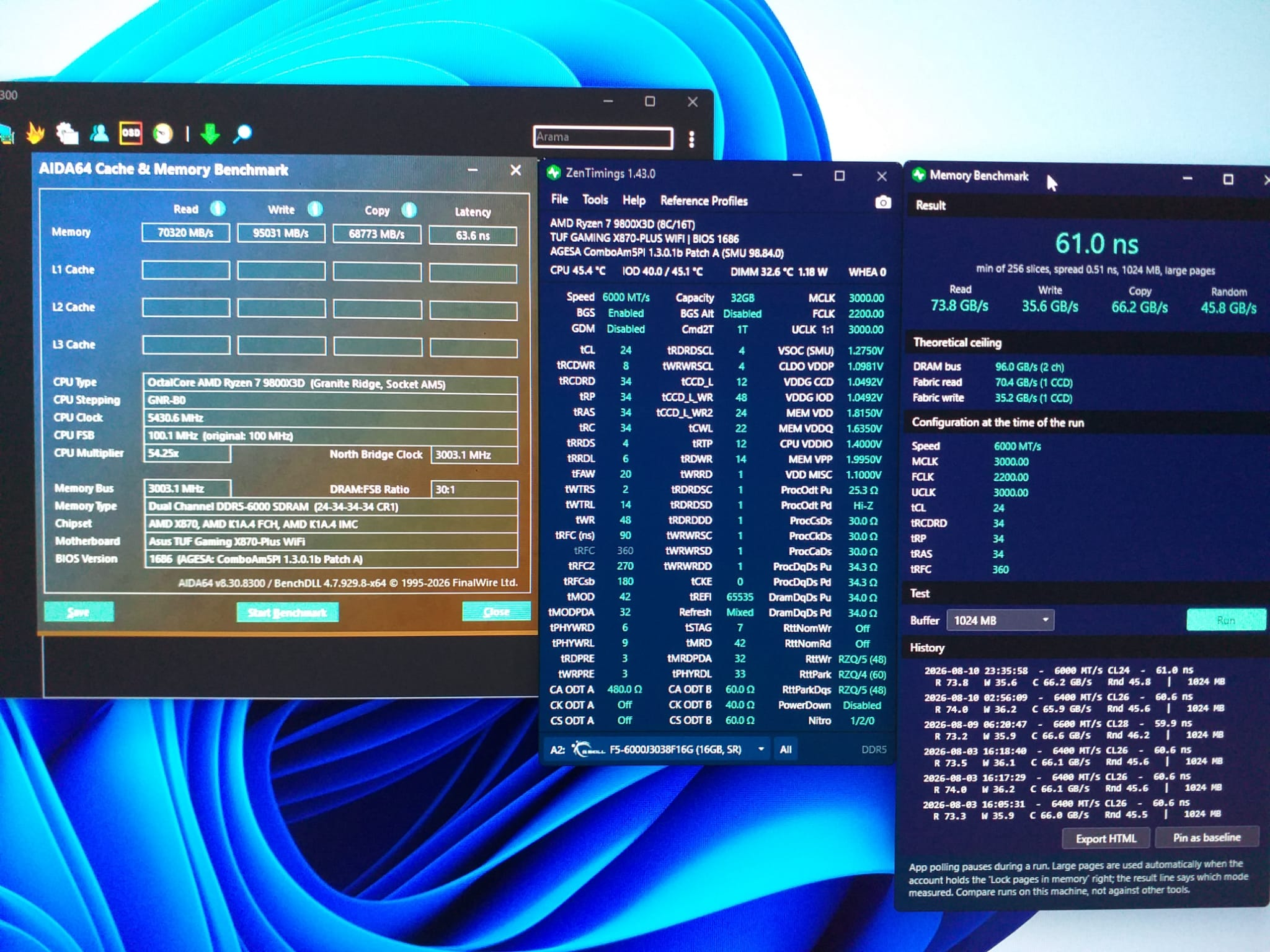Screen dimensions: 1270x952
Task: Open the Help menu in ZenTimings
Action: 634,200
